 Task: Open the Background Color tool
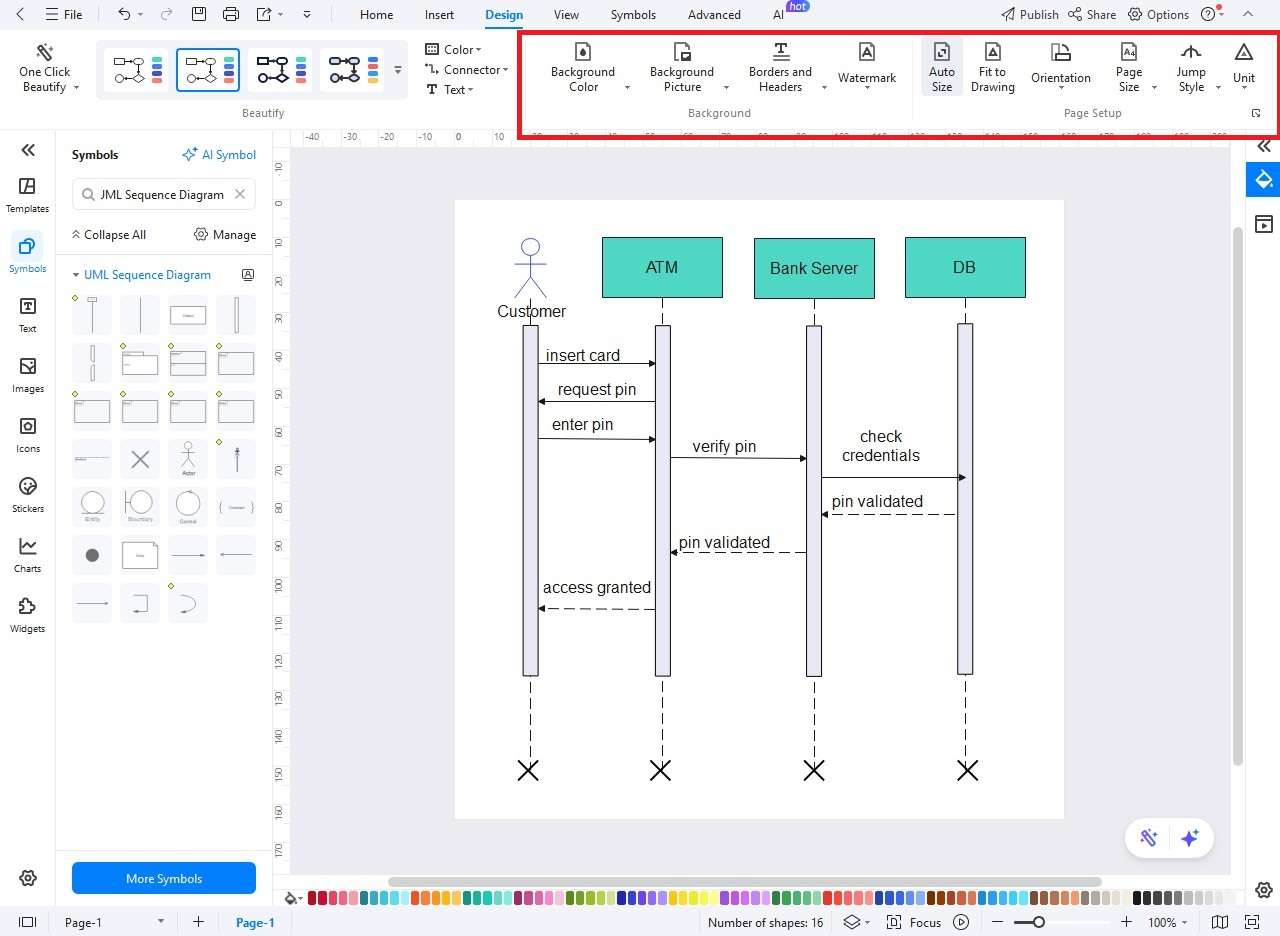click(x=583, y=67)
